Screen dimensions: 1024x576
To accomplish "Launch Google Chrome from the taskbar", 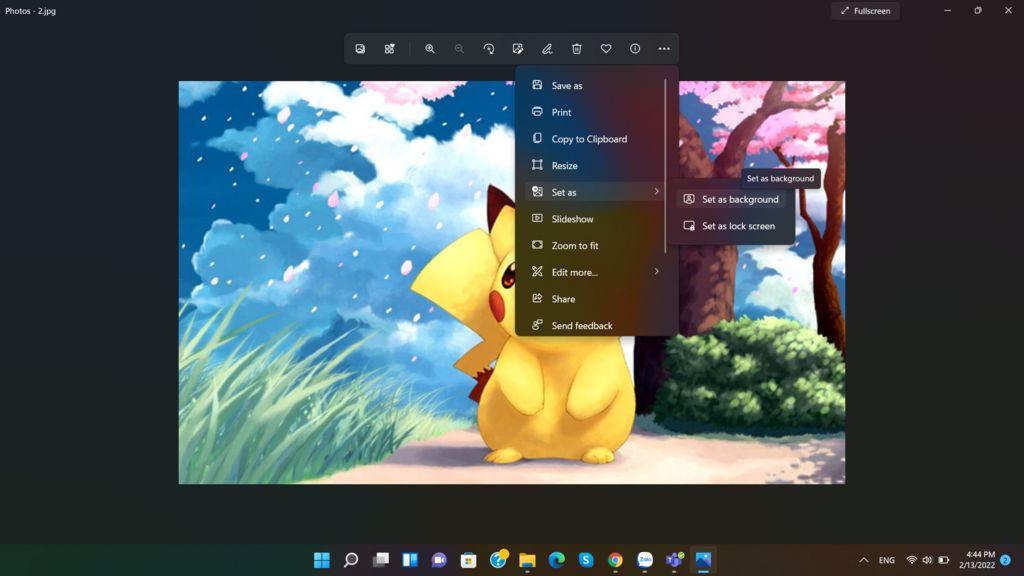I will (x=615, y=560).
